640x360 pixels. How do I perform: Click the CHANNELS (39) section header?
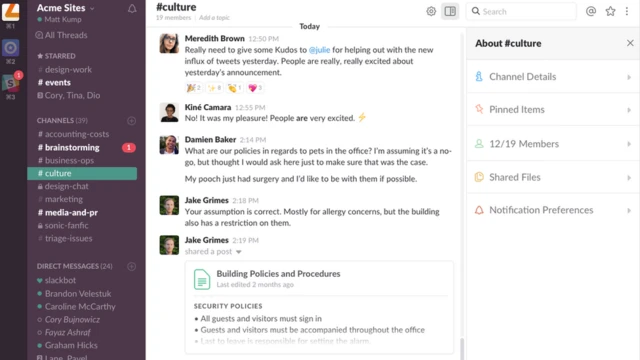point(62,120)
